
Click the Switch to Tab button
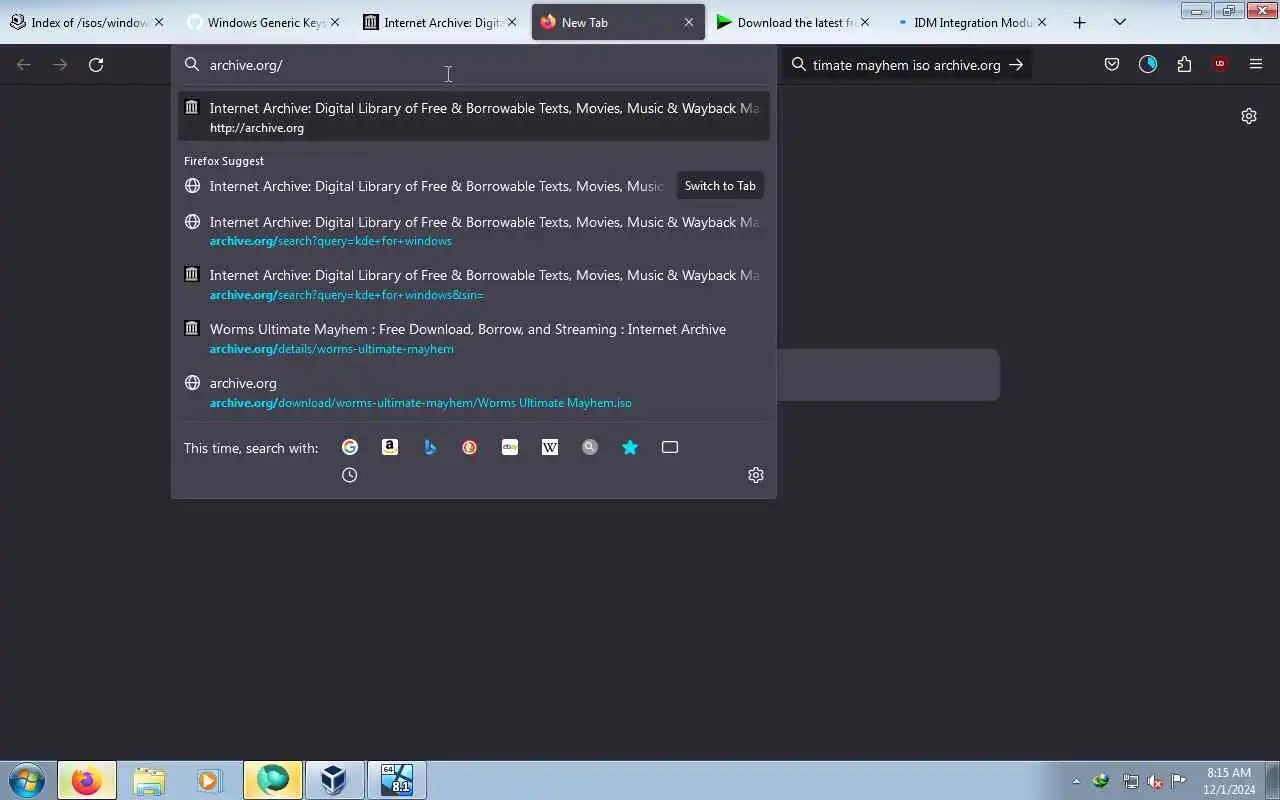tap(720, 186)
